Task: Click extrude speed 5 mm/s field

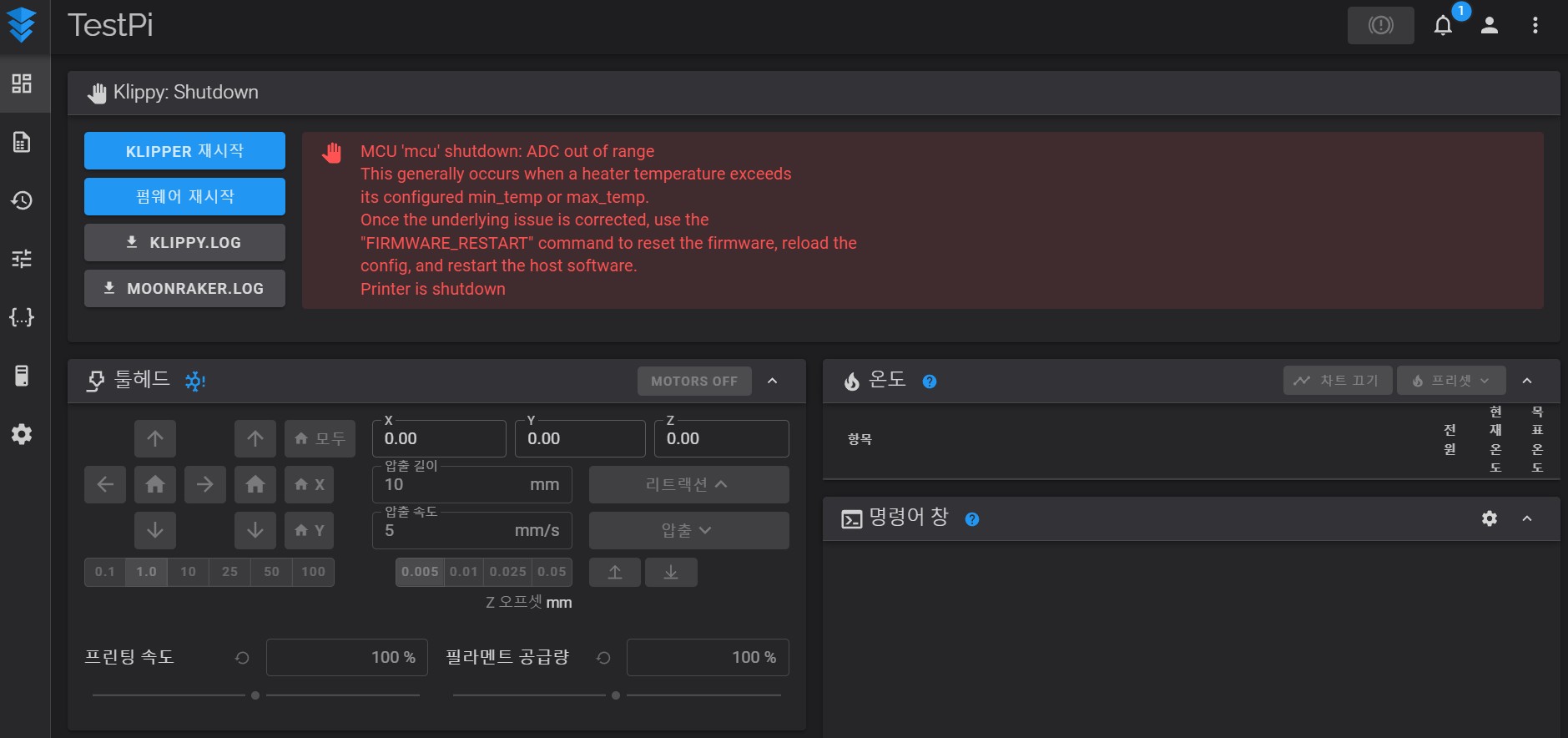Action: point(472,530)
